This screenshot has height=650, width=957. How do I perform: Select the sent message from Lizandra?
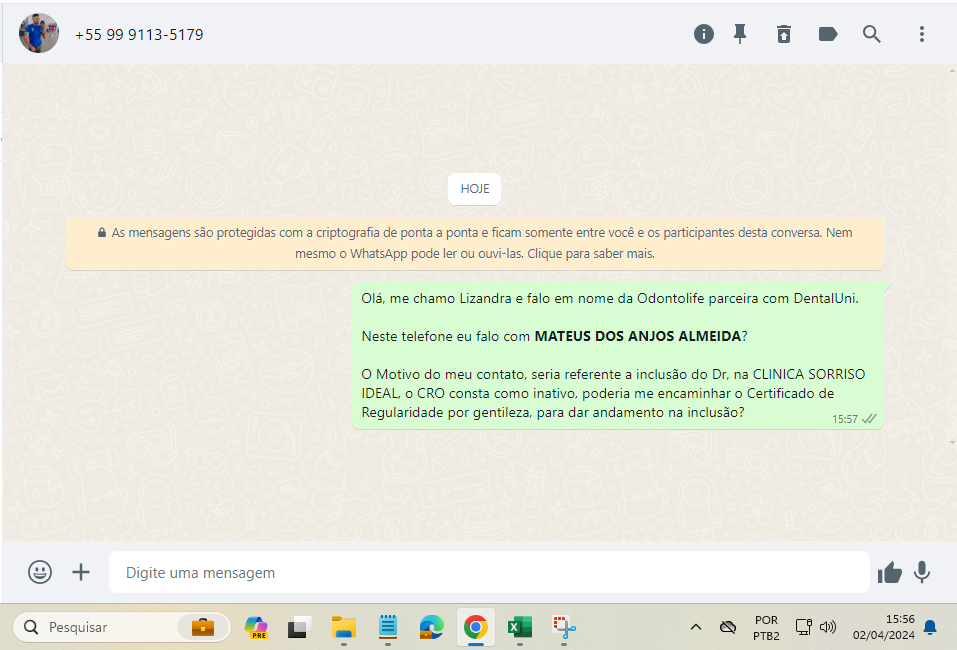point(618,356)
